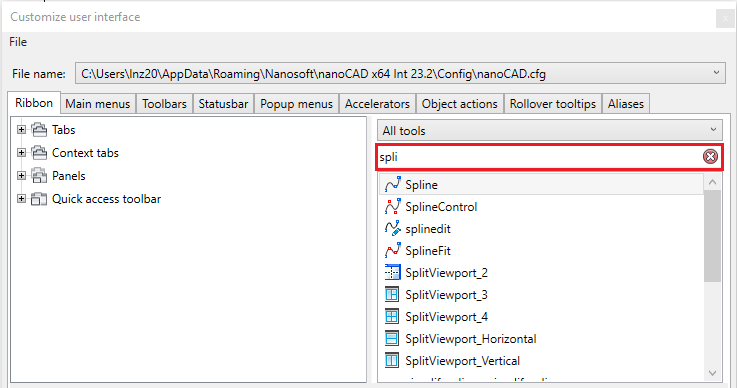Select the 'SplineFit' list entry text
737x388 pixels.
(428, 251)
